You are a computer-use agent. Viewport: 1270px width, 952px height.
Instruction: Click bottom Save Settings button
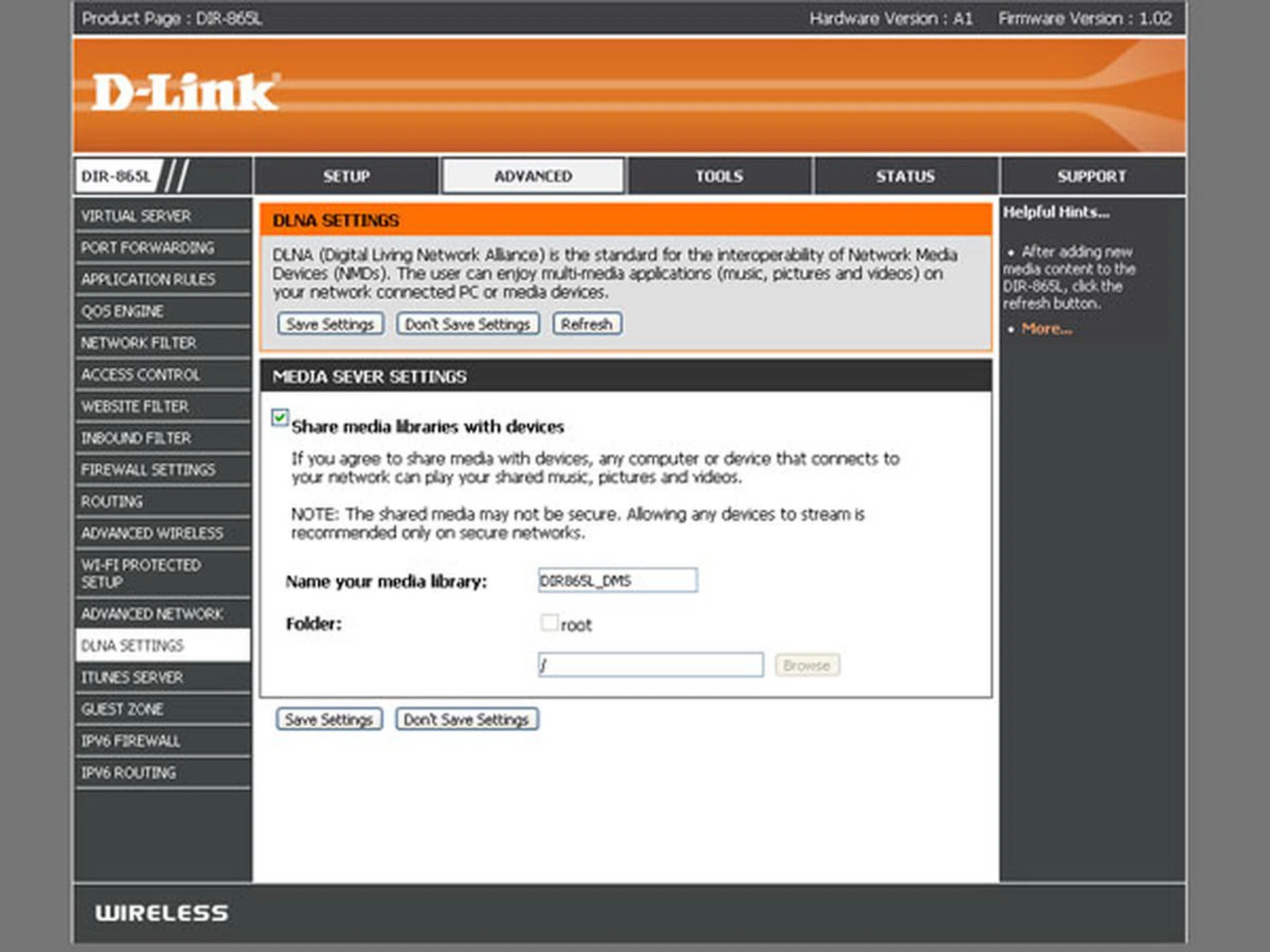(329, 719)
